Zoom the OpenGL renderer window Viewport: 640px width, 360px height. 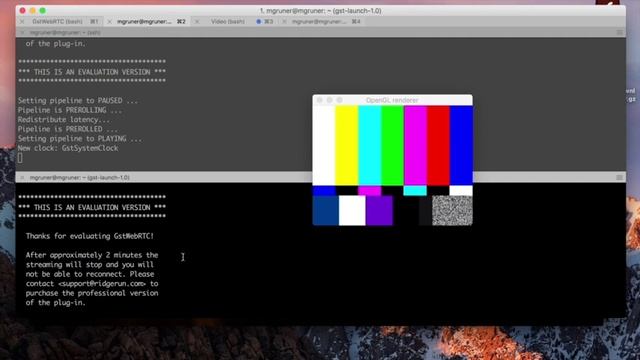pyautogui.click(x=339, y=100)
